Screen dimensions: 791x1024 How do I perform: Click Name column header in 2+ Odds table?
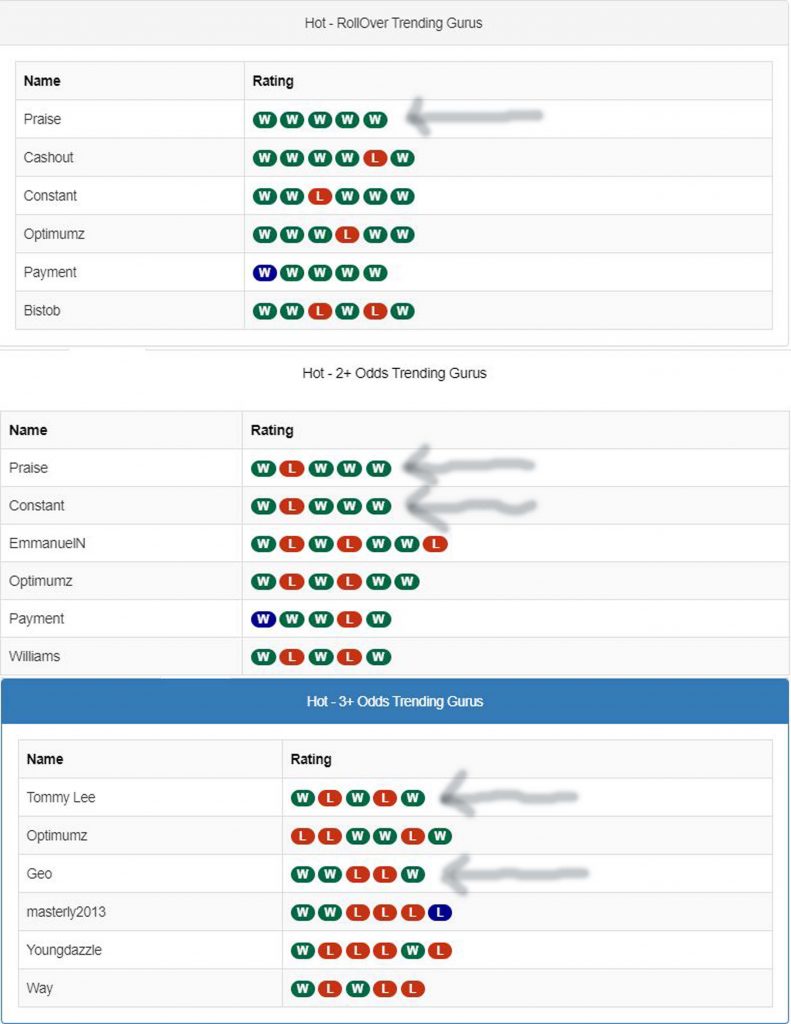(x=28, y=430)
